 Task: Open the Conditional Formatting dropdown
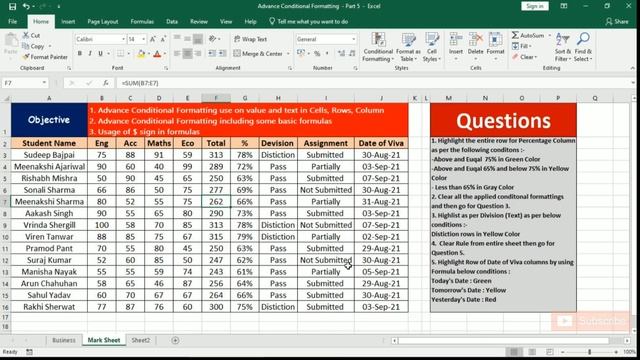(378, 47)
